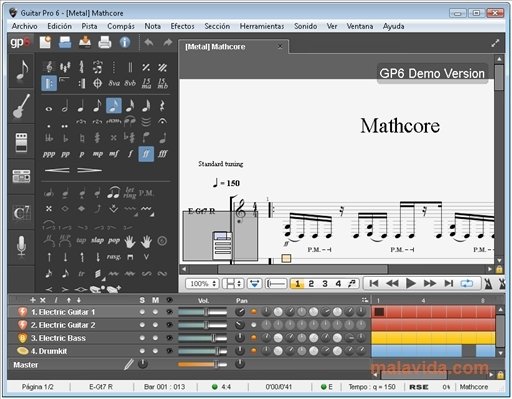Screen dimensions: 512x399
Task: Toggle loop playback button
Action: pyautogui.click(x=467, y=284)
